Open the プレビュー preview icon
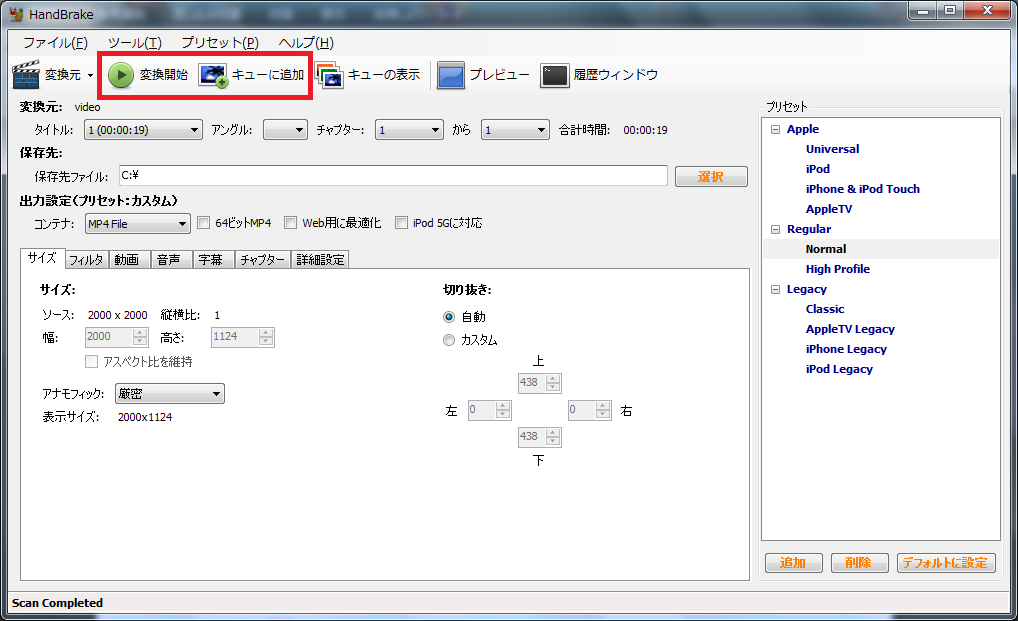Image resolution: width=1018 pixels, height=621 pixels. (451, 75)
